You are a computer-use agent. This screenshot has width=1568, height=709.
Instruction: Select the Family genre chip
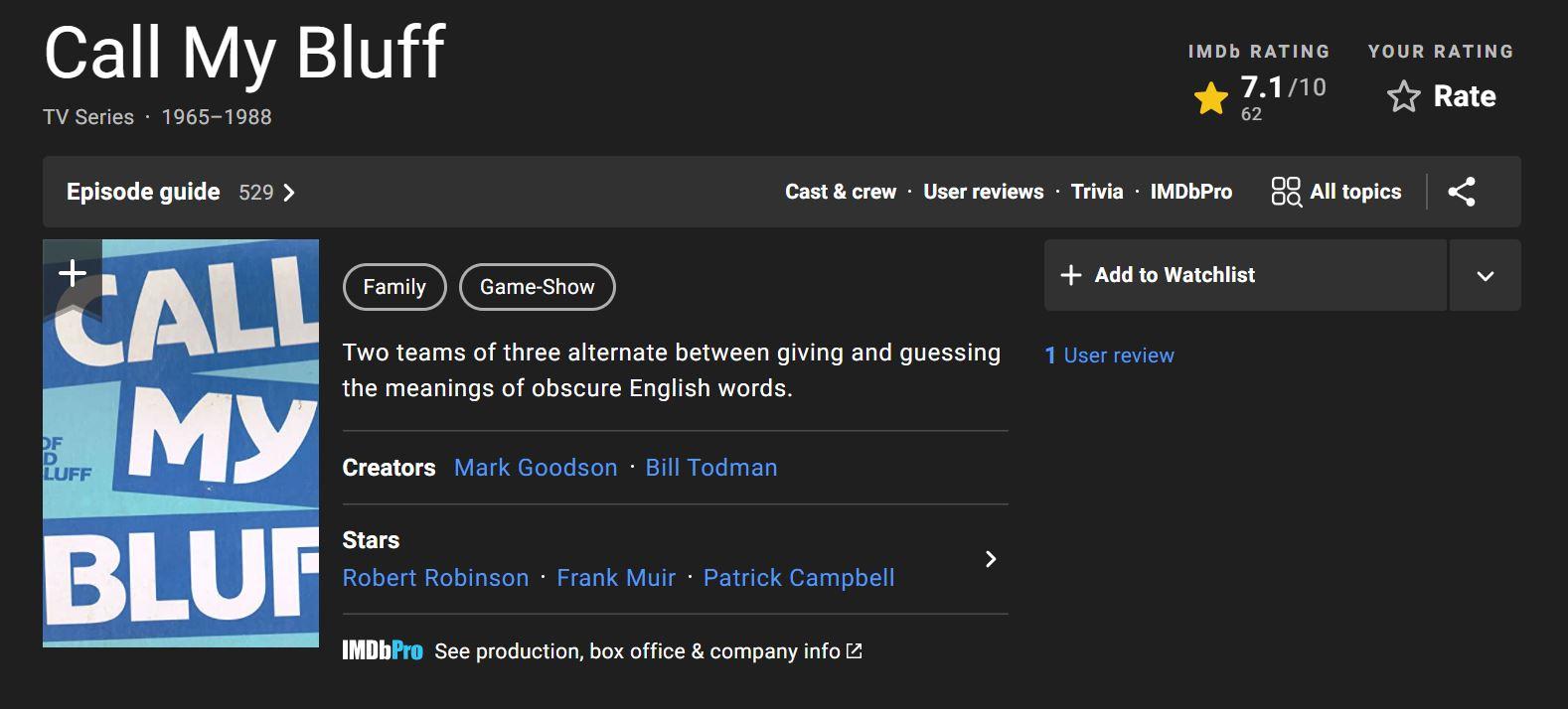[394, 287]
